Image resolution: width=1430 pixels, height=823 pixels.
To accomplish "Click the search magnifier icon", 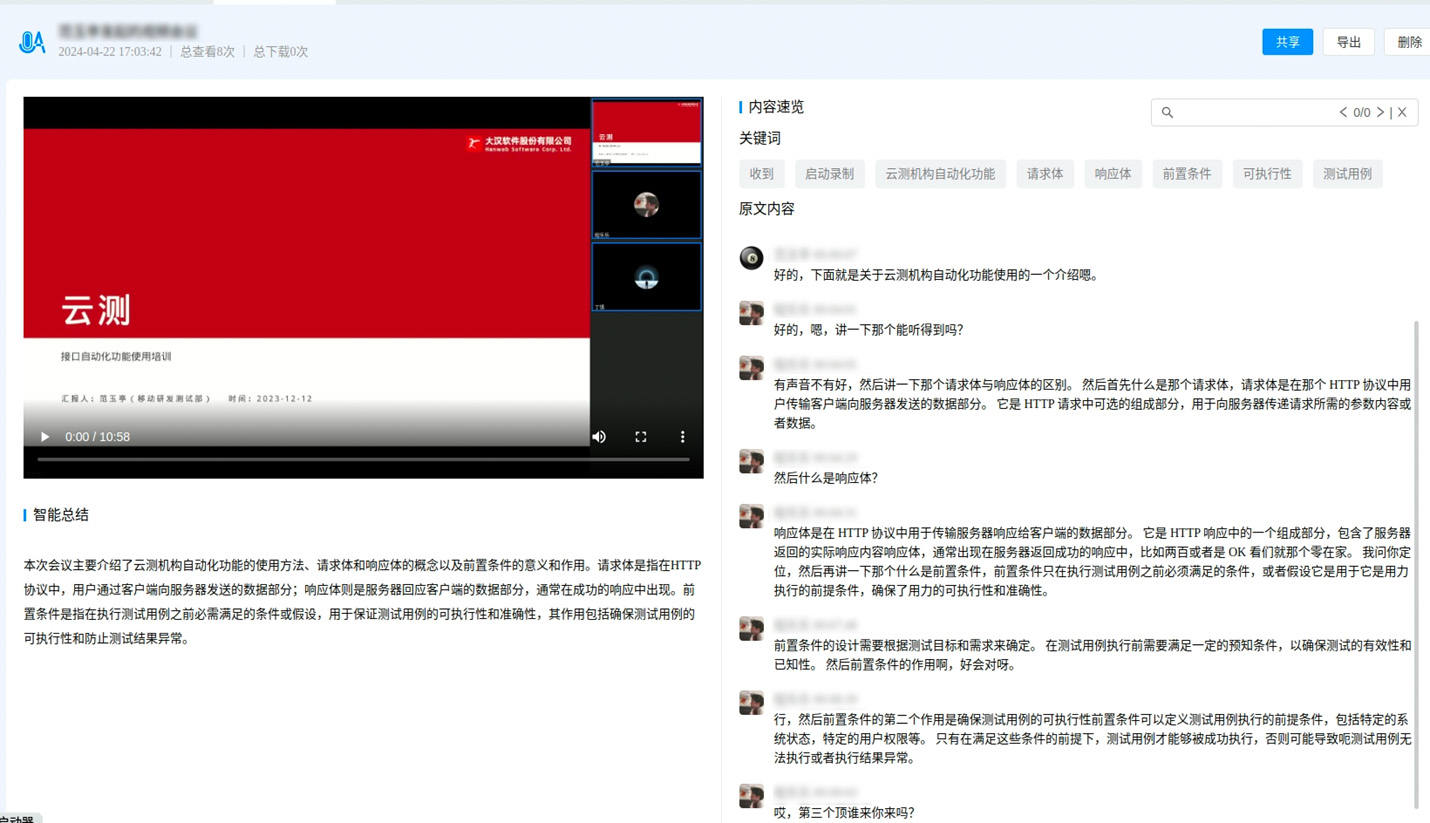I will tap(1167, 113).
